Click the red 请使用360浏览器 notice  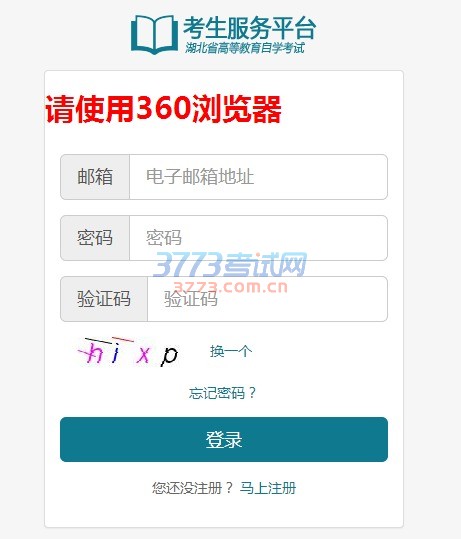pos(164,109)
